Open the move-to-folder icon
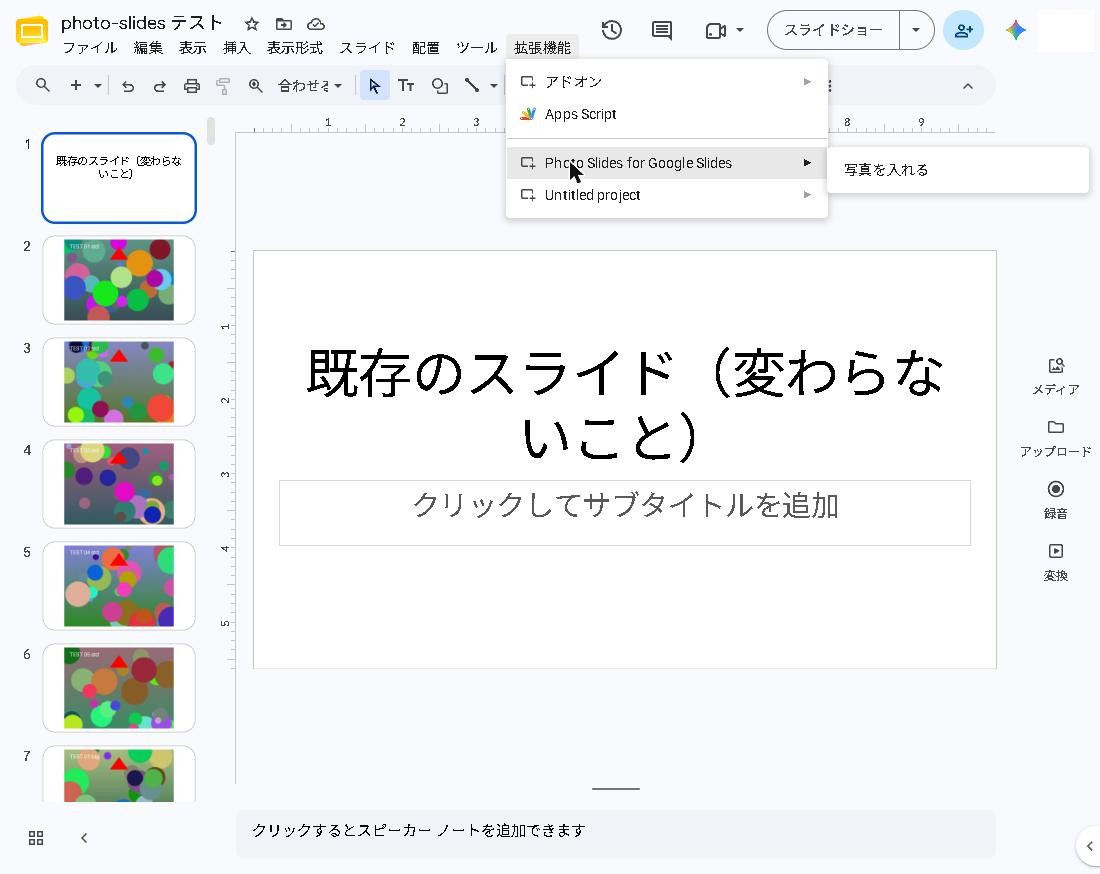 [283, 25]
